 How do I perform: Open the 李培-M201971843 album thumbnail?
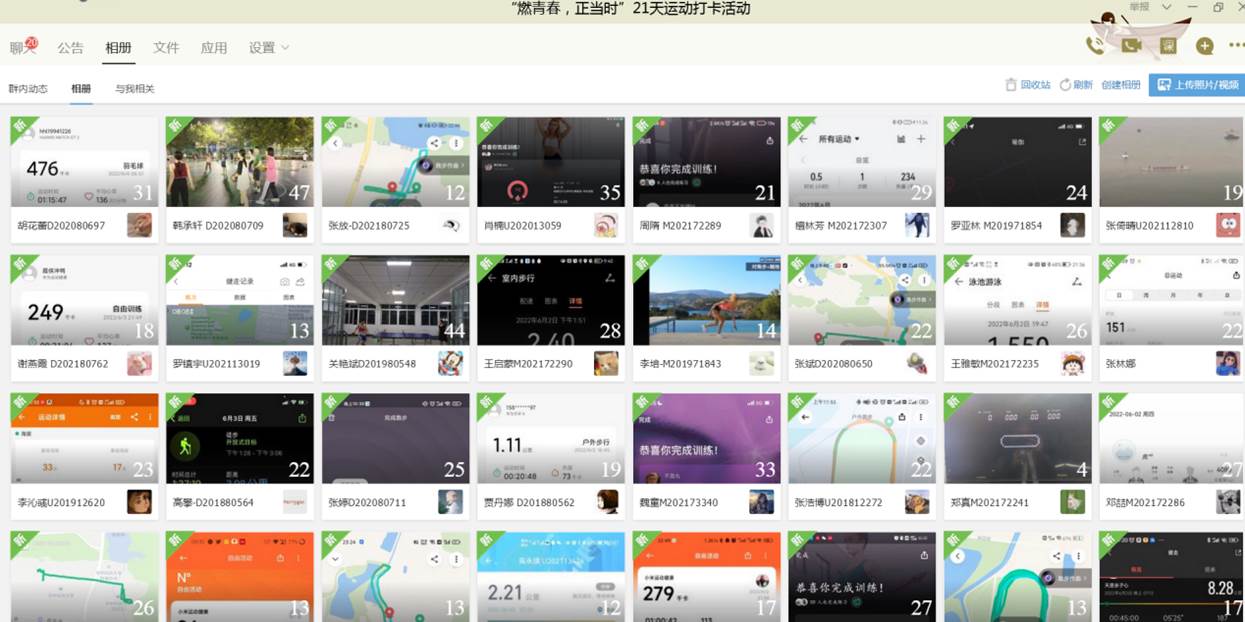[706, 300]
